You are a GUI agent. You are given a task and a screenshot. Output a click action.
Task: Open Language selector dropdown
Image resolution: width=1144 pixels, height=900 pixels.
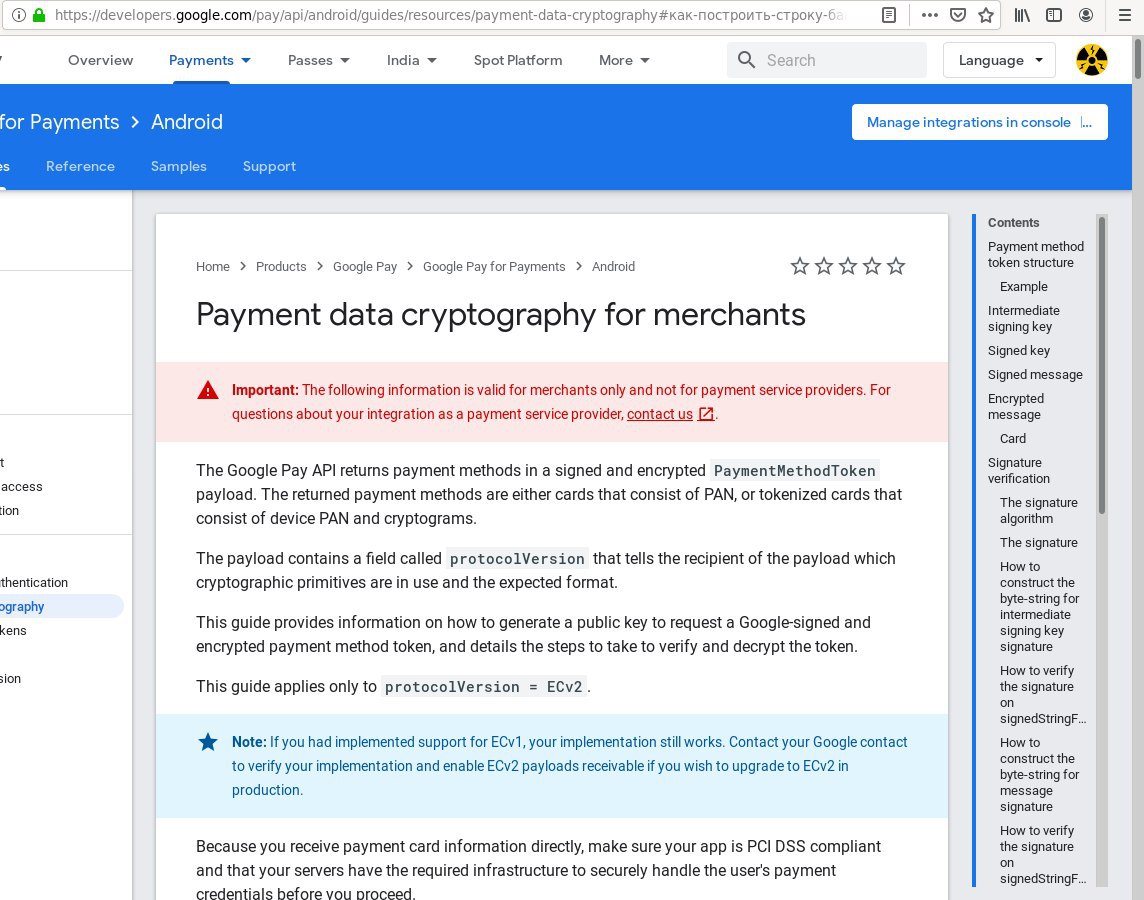tap(1000, 61)
